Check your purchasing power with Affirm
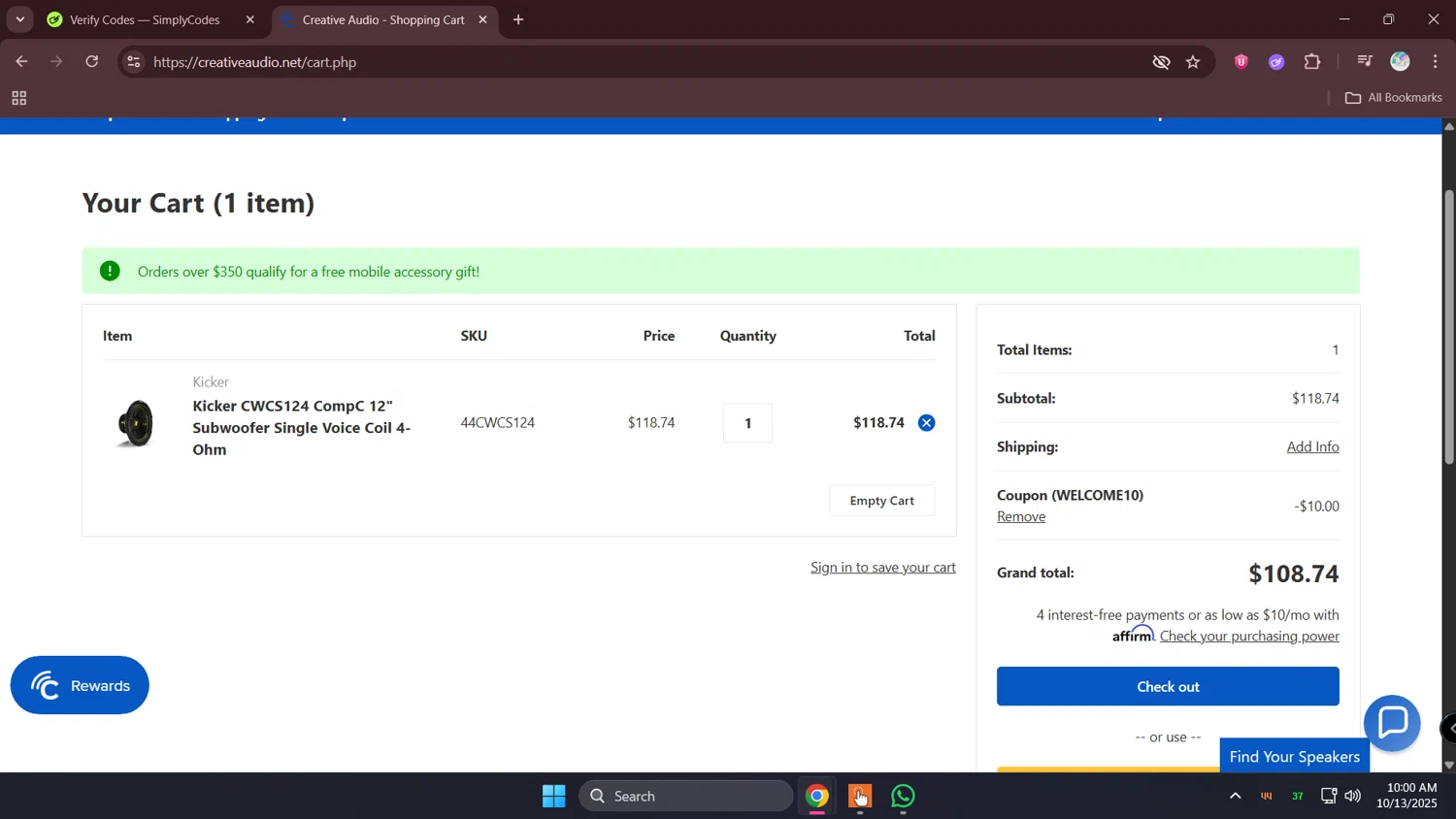 (1249, 637)
